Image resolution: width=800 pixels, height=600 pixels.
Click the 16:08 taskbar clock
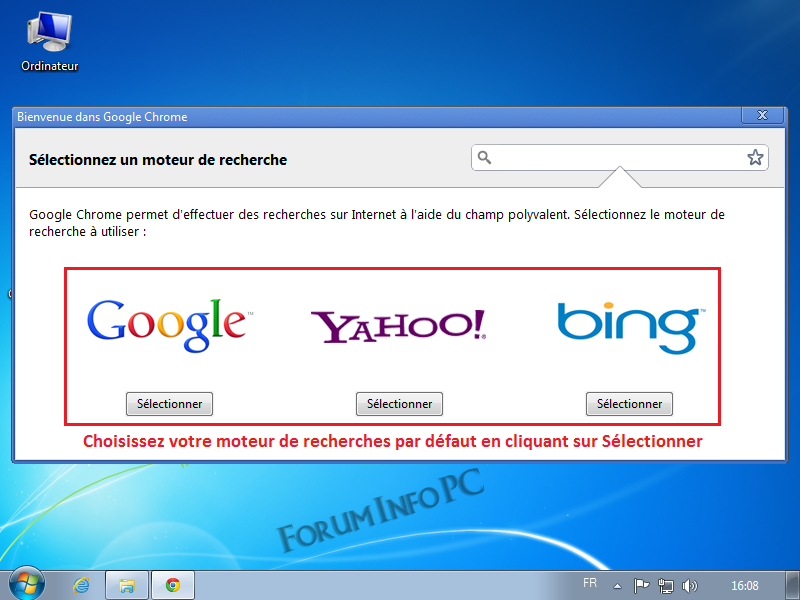(x=745, y=586)
